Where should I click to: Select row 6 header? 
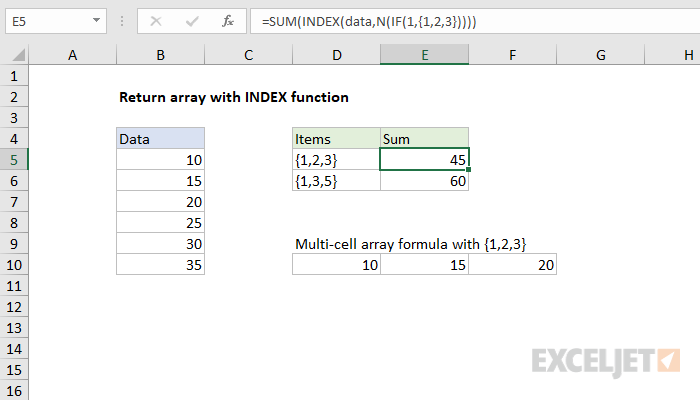[14, 181]
